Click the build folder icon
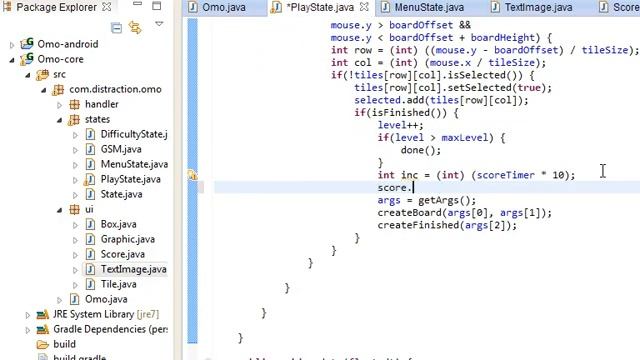Image resolution: width=640 pixels, height=360 pixels. coord(42,344)
